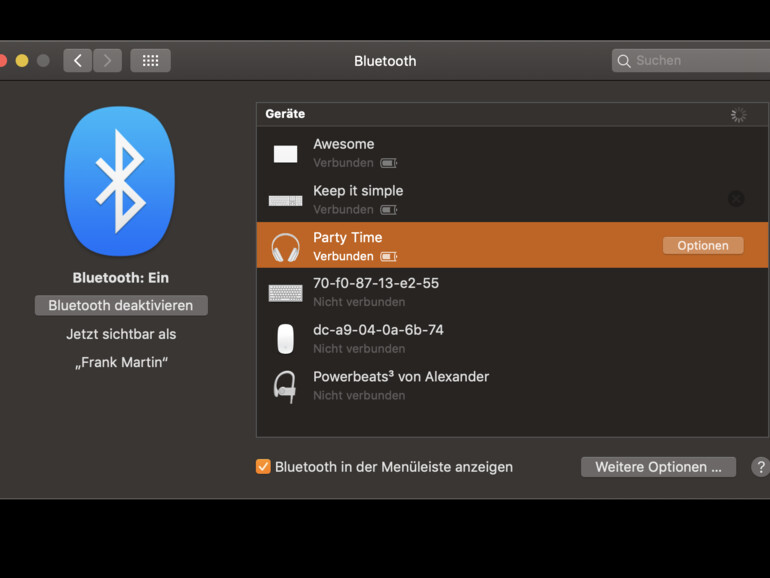Click the battery icon of Keep it simple
Screen dimensions: 770x578
tap(388, 210)
